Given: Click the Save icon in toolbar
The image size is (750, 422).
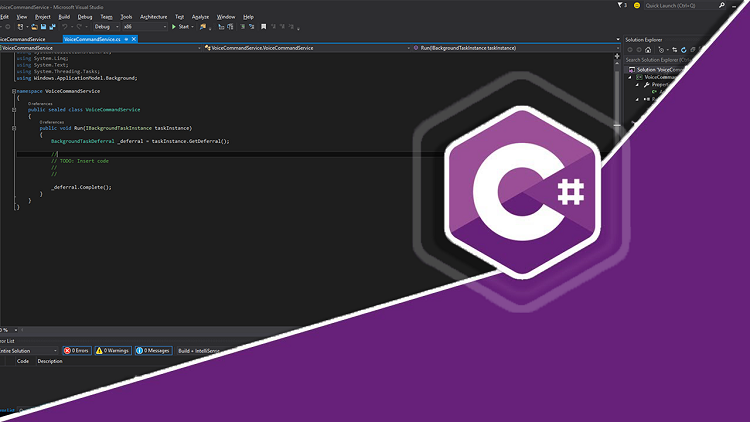Looking at the screenshot, I should point(44,27).
